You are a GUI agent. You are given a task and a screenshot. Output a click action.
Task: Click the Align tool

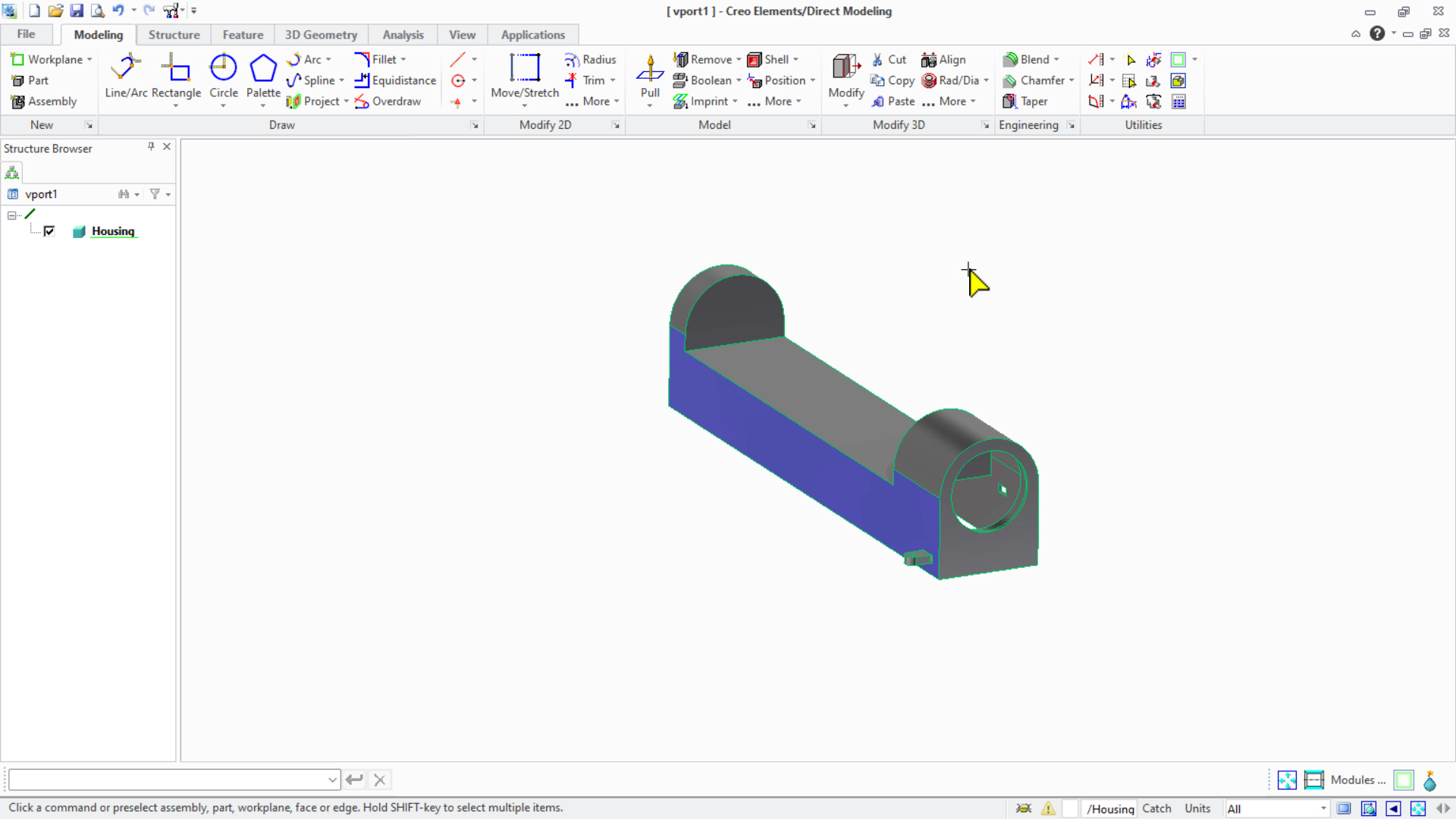point(943,59)
